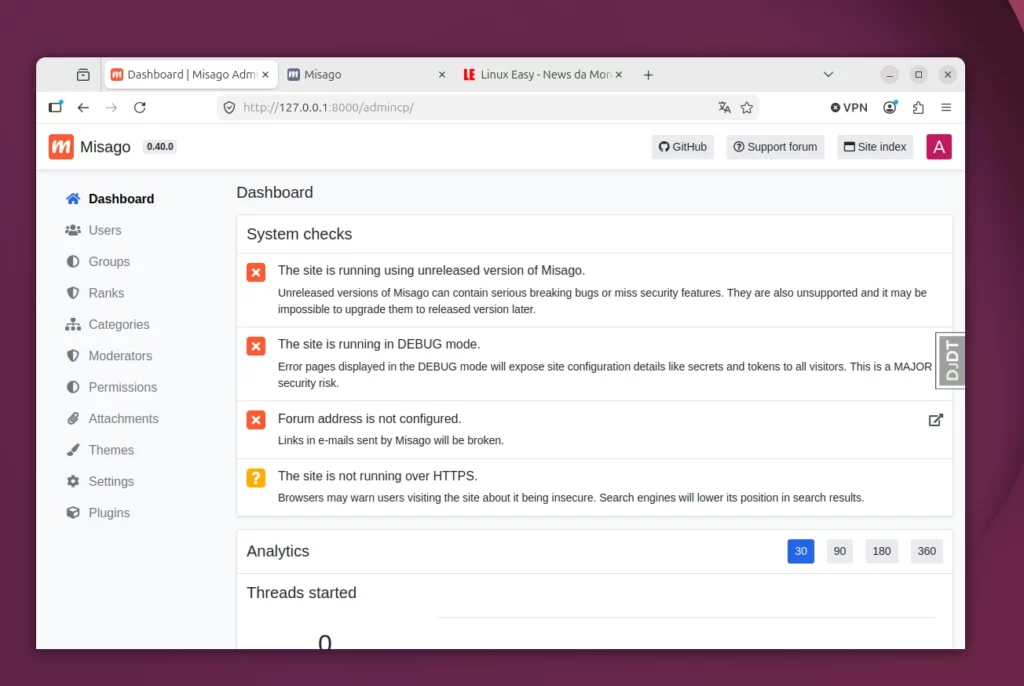The height and width of the screenshot is (686, 1024).
Task: Open the user avatar A menu
Action: coord(938,146)
